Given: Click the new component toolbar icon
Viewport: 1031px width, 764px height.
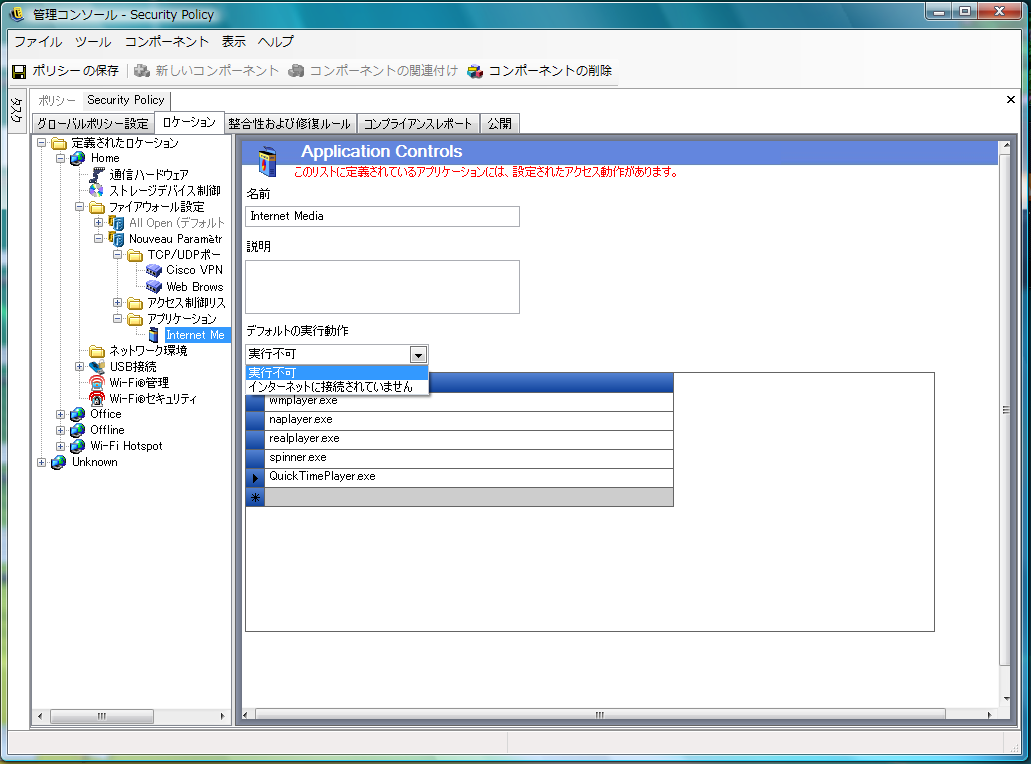Looking at the screenshot, I should click(x=141, y=70).
